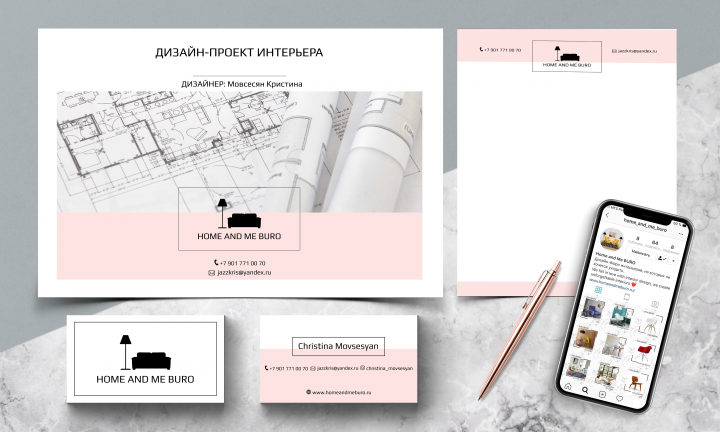Tap the following person-check button
The height and width of the screenshot is (432, 720).
(x=662, y=258)
